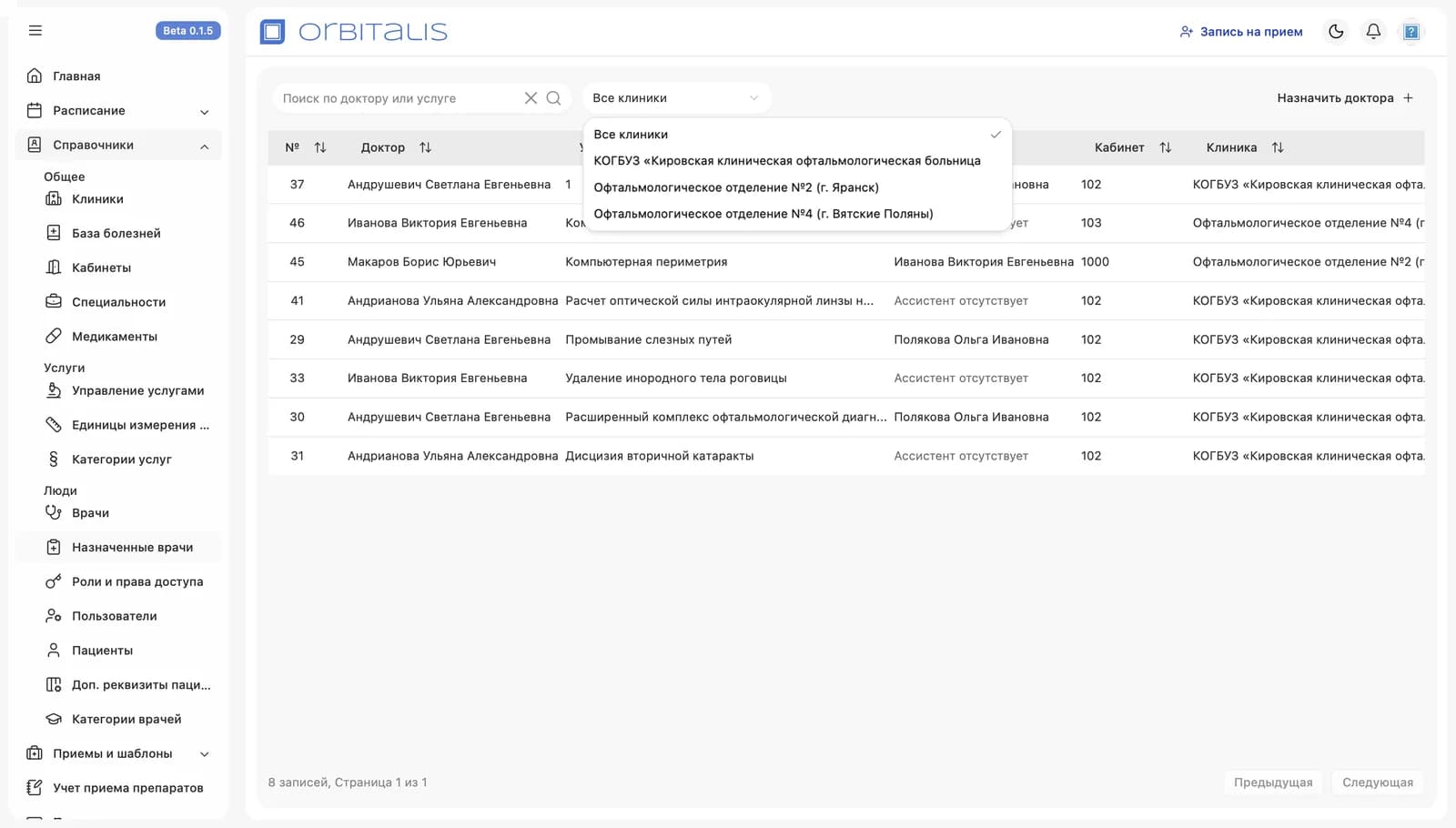Sort table by Кабинет column
This screenshot has width=1456, height=828.
pos(1166,147)
